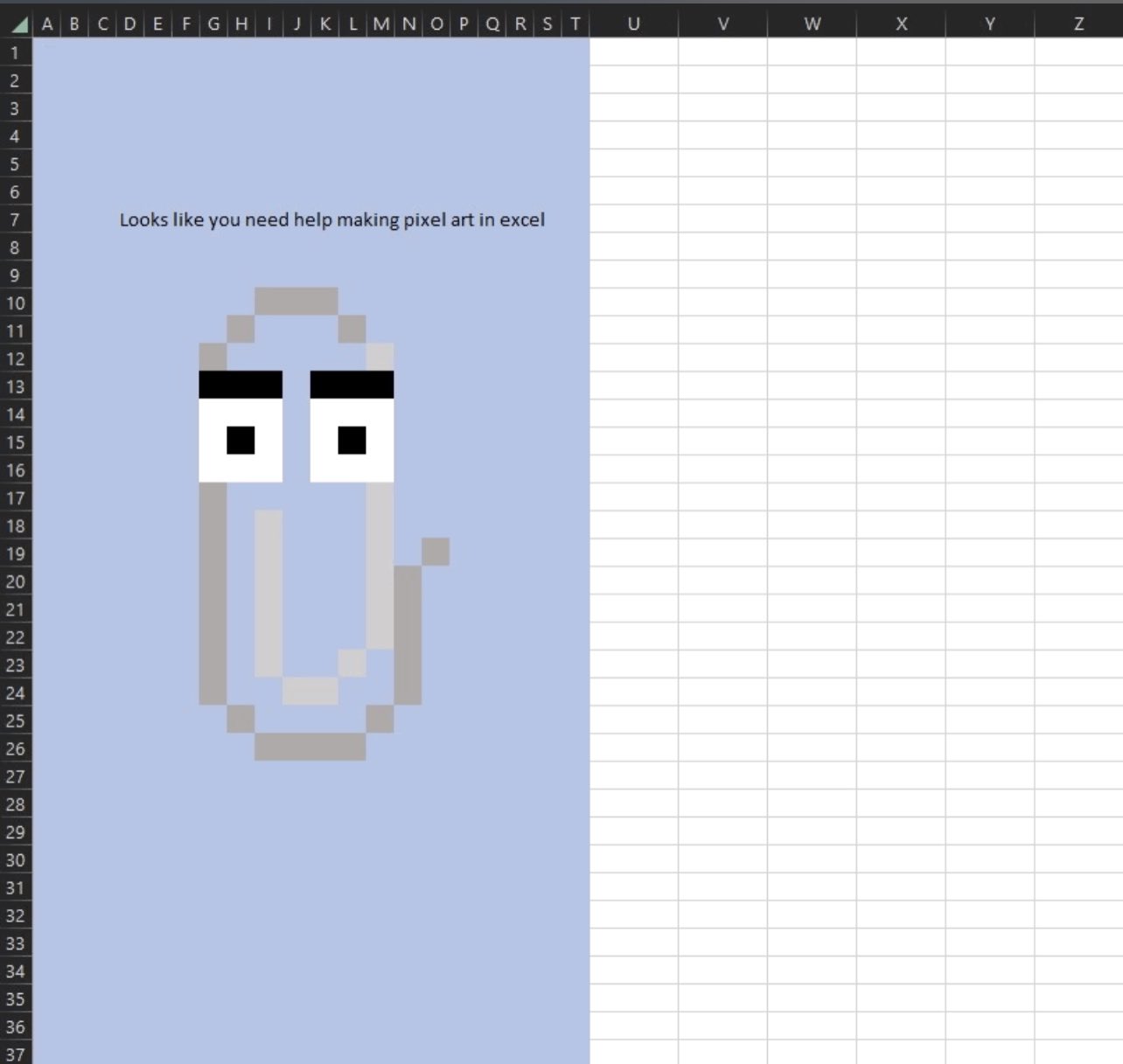
Task: Select row 37 header
Action: [x=15, y=1053]
